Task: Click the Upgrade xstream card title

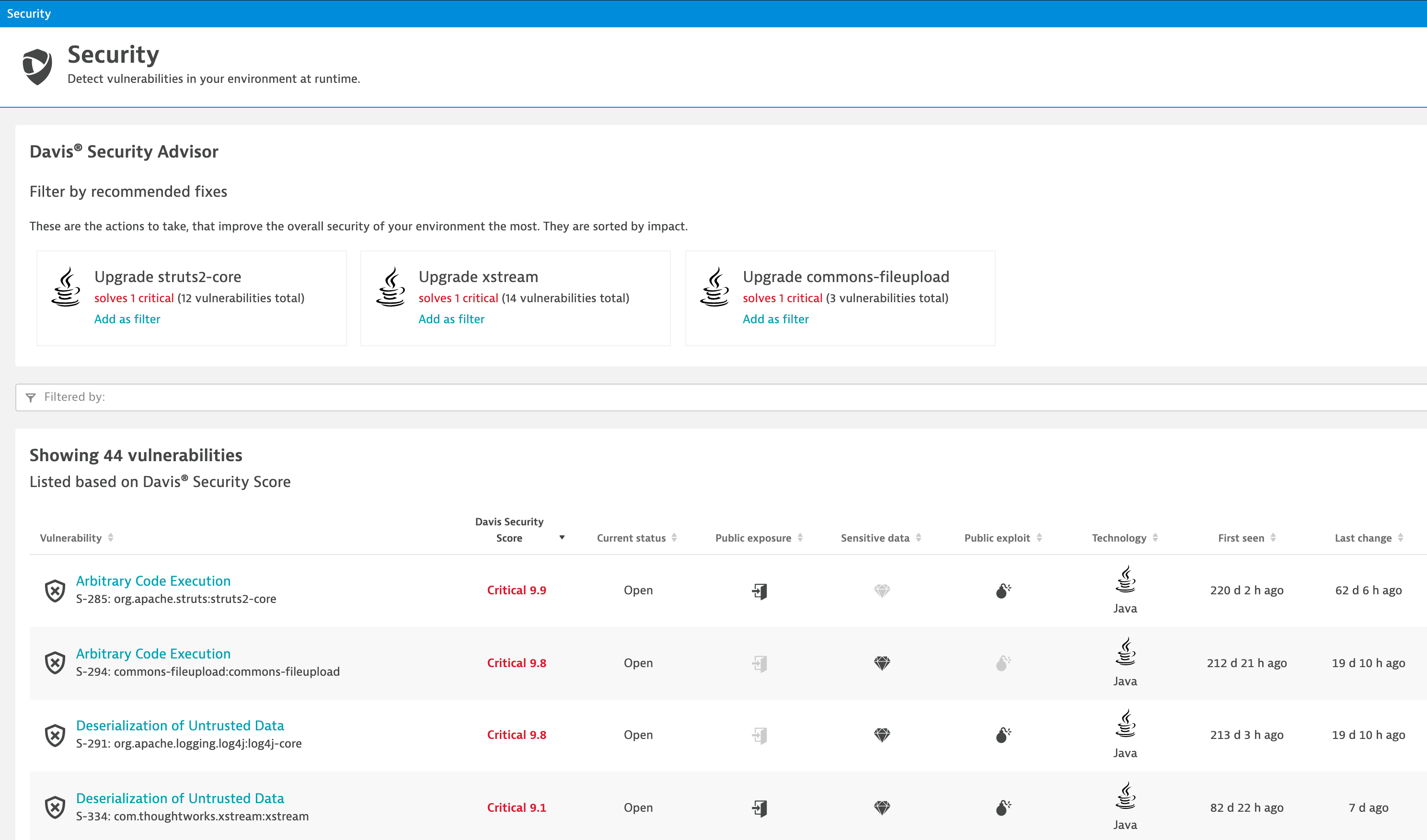Action: click(479, 277)
